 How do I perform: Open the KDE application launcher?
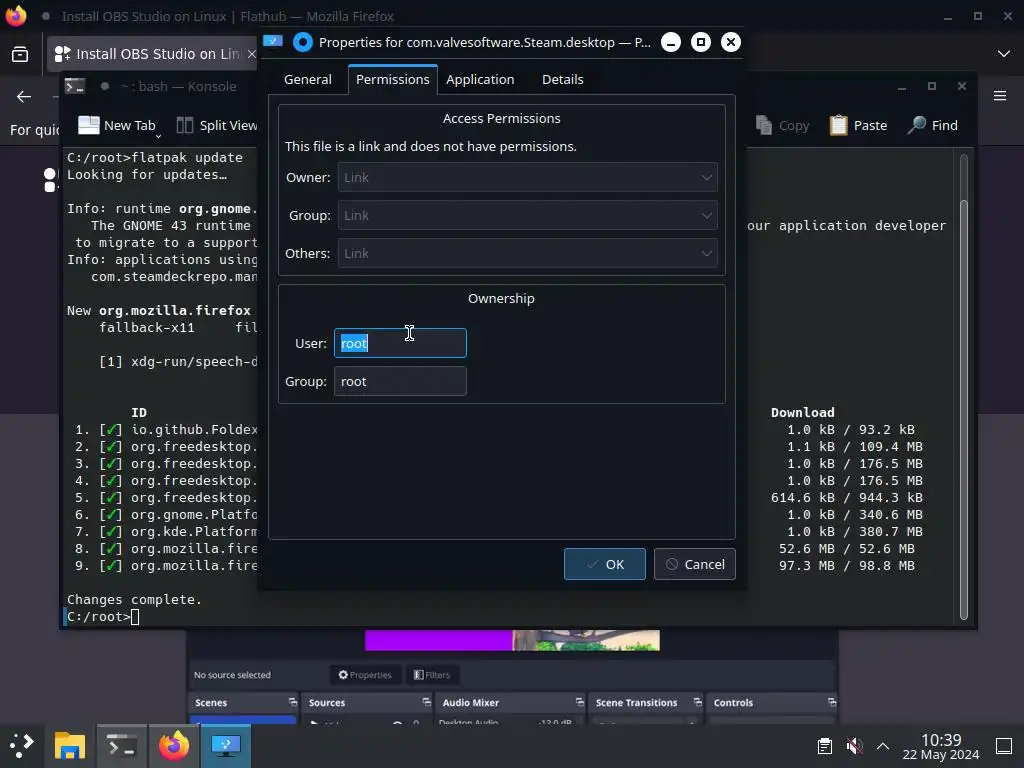(22, 745)
